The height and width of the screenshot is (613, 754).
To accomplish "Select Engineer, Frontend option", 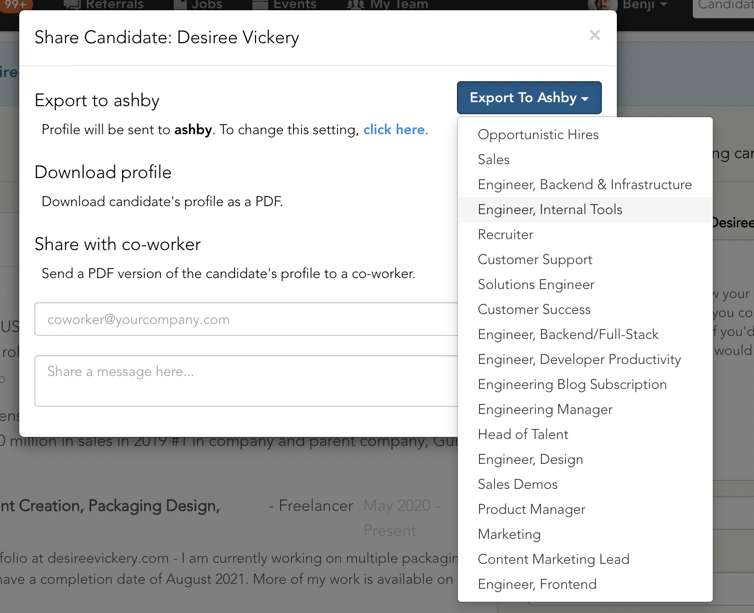I will coord(585,585).
